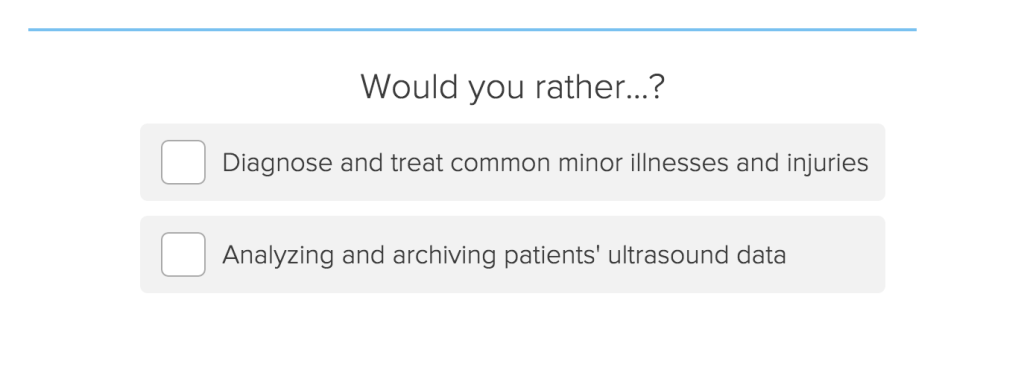The image size is (1024, 378).
Task: Select the "Diagnose and treat common minor illnesses" label
Action: pyautogui.click(x=545, y=163)
